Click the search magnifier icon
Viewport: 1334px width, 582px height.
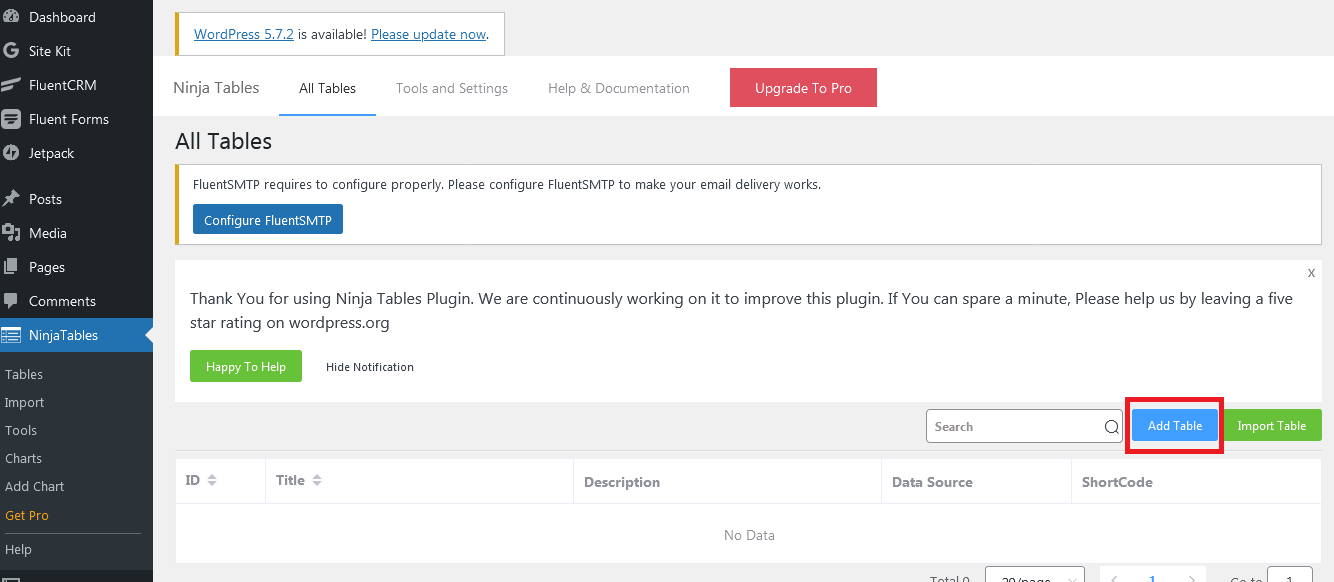[1110, 426]
